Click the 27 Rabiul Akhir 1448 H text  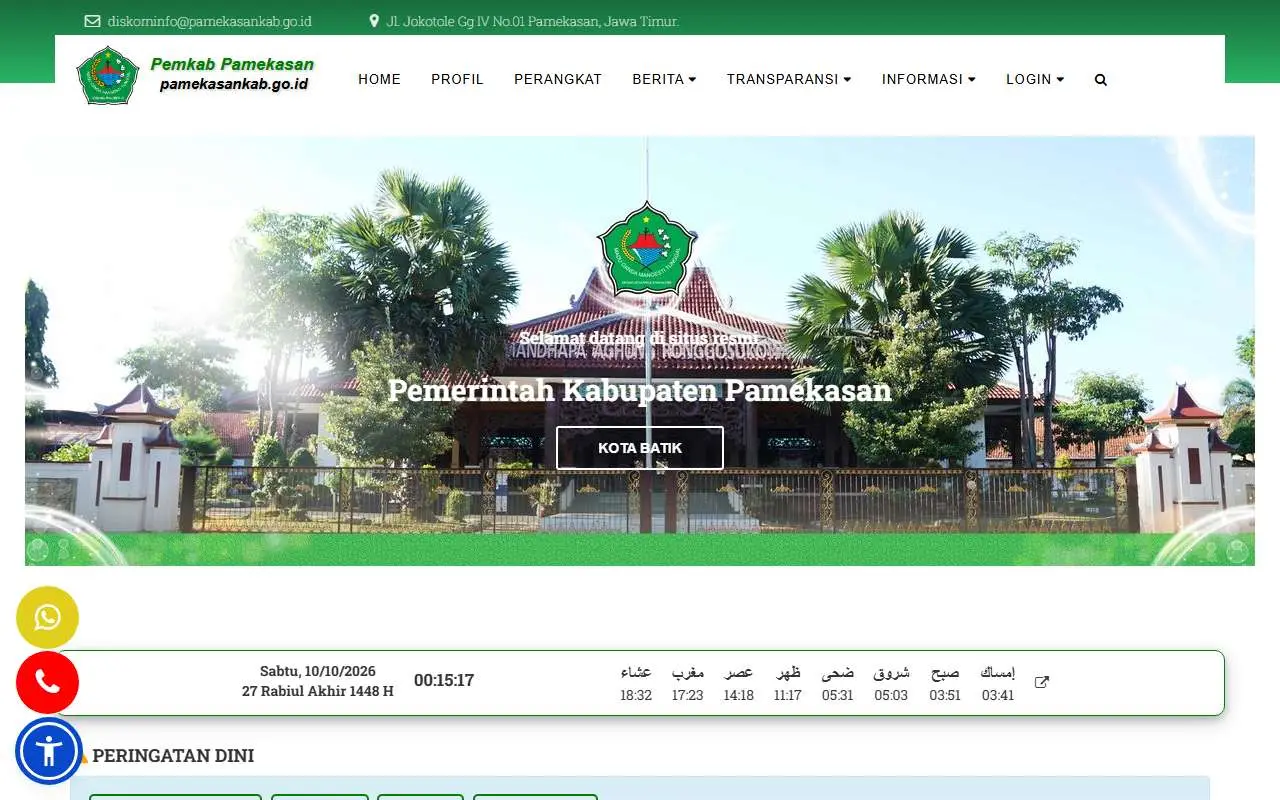[318, 691]
